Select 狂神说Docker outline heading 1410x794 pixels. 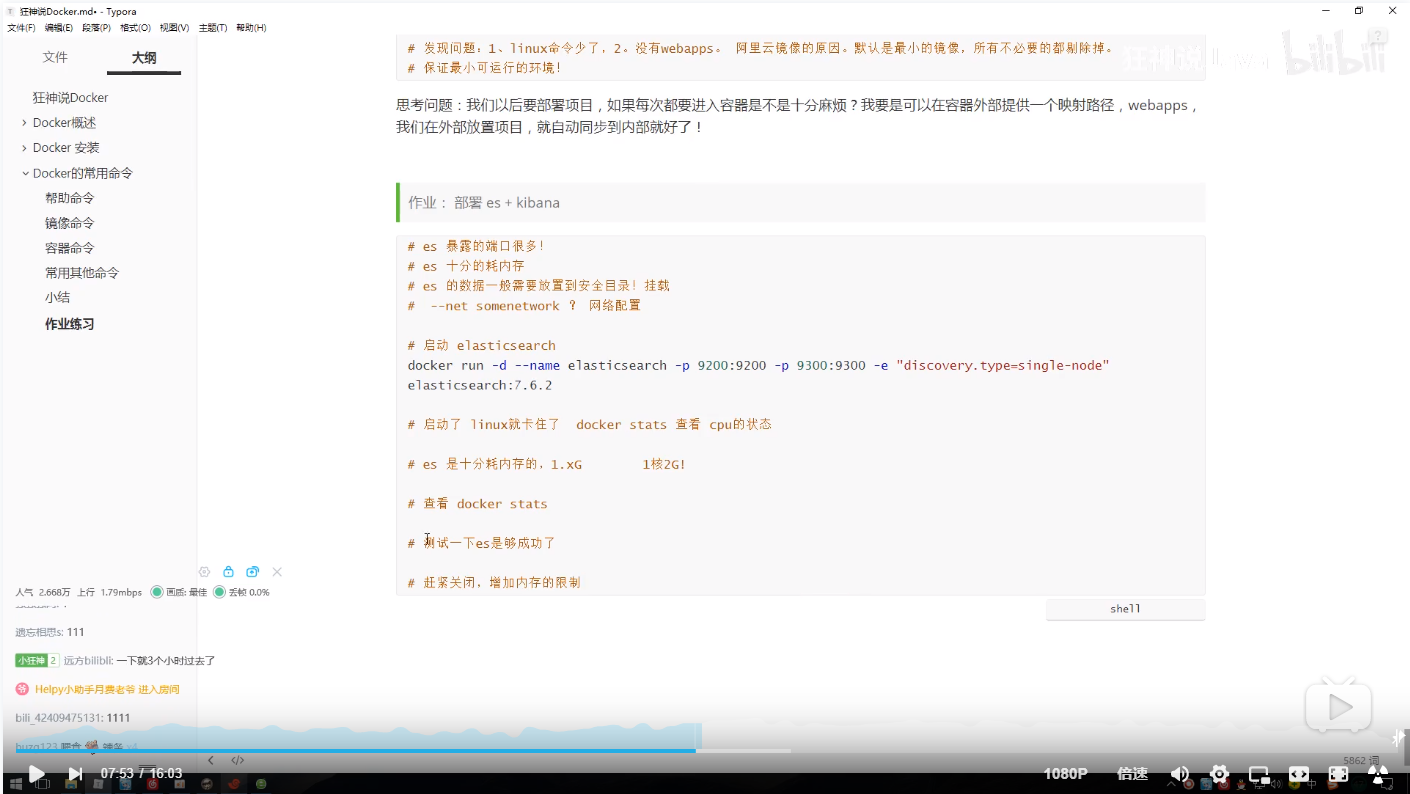tap(70, 98)
